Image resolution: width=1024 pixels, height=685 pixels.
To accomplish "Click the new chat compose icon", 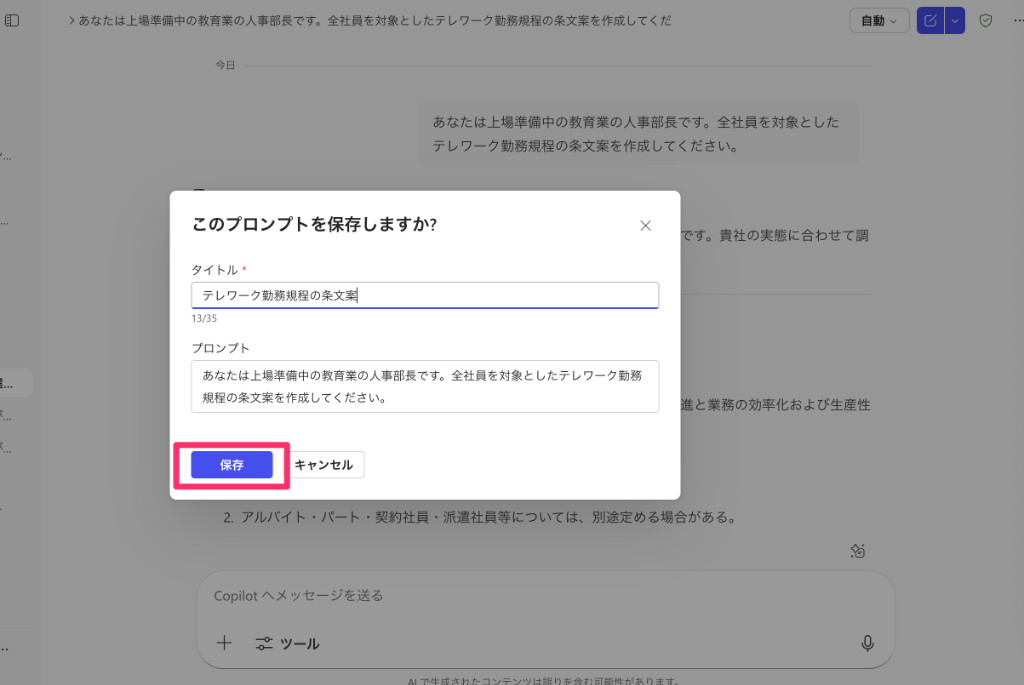I will pos(930,20).
